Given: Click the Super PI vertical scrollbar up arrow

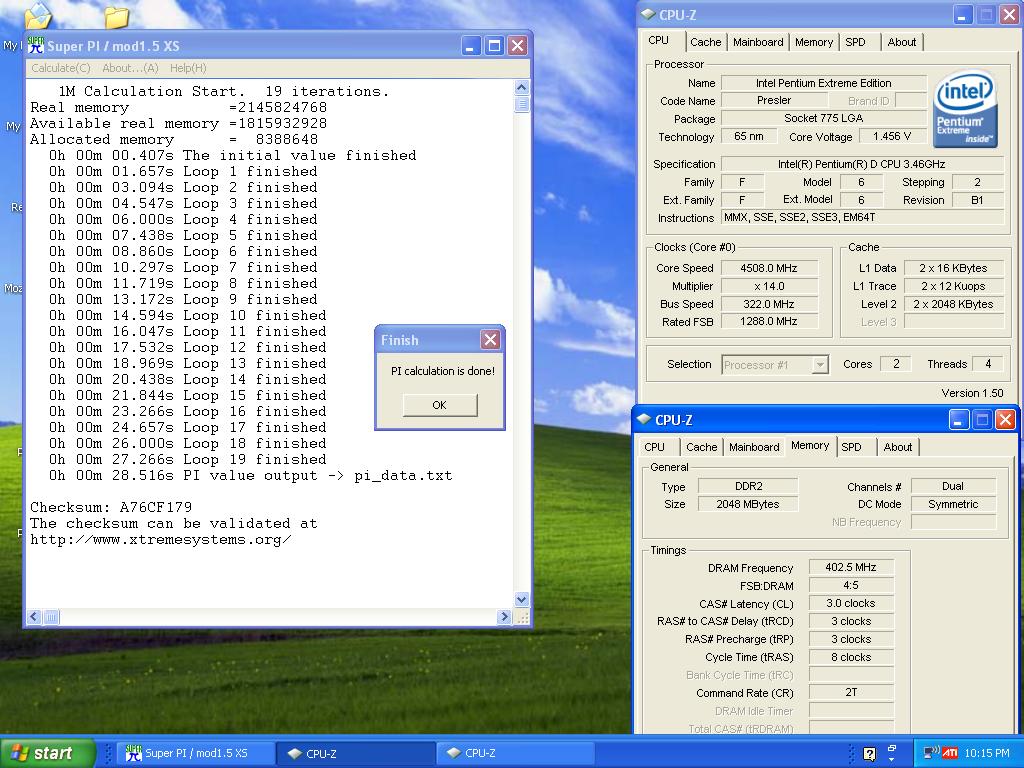Looking at the screenshot, I should [x=521, y=88].
